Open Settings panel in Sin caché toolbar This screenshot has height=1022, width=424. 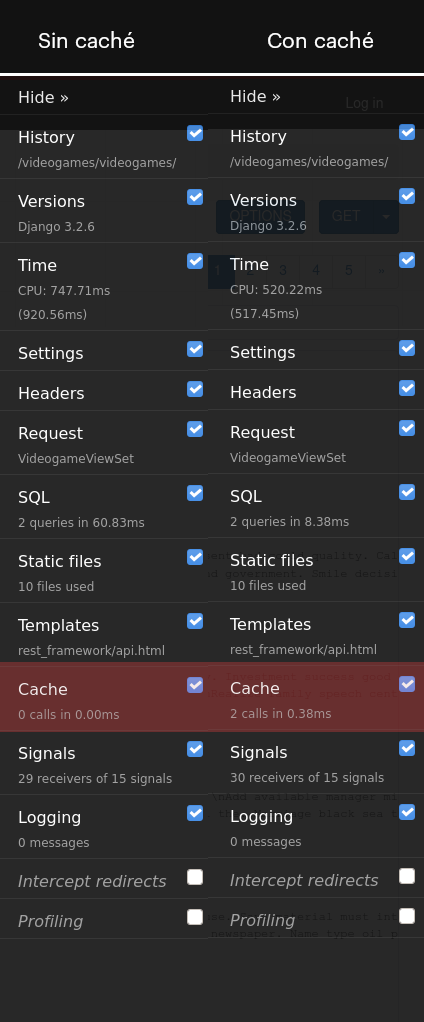(51, 353)
